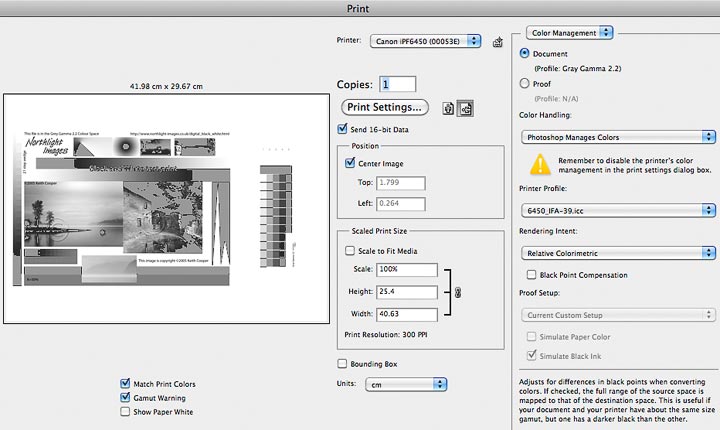Viewport: 720px width, 430px height.
Task: Enable Scale to Fit Media
Action: (x=350, y=251)
